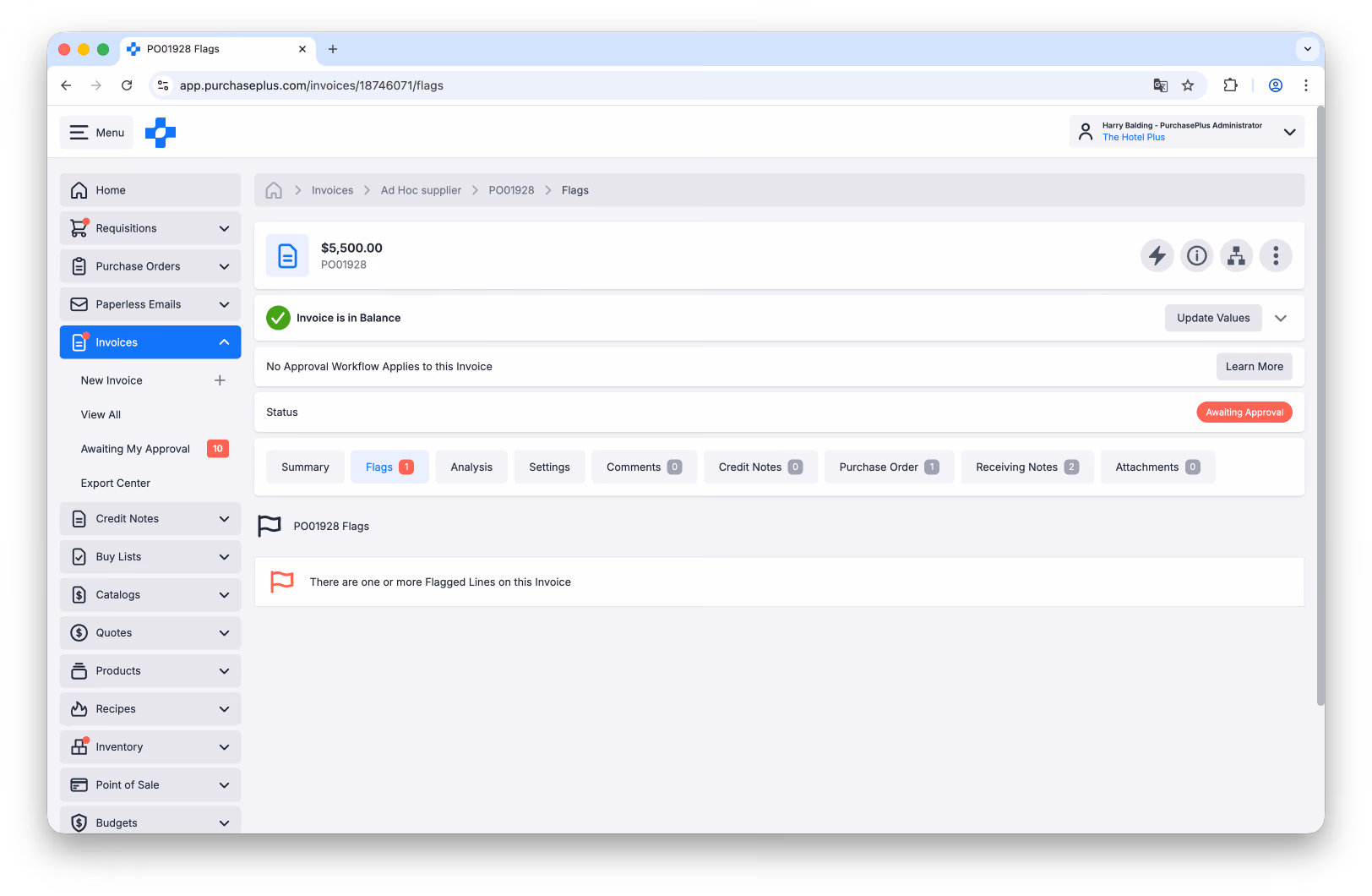This screenshot has height=896, width=1372.
Task: Click the user profile icon beside Harry Balding
Action: (x=1086, y=132)
